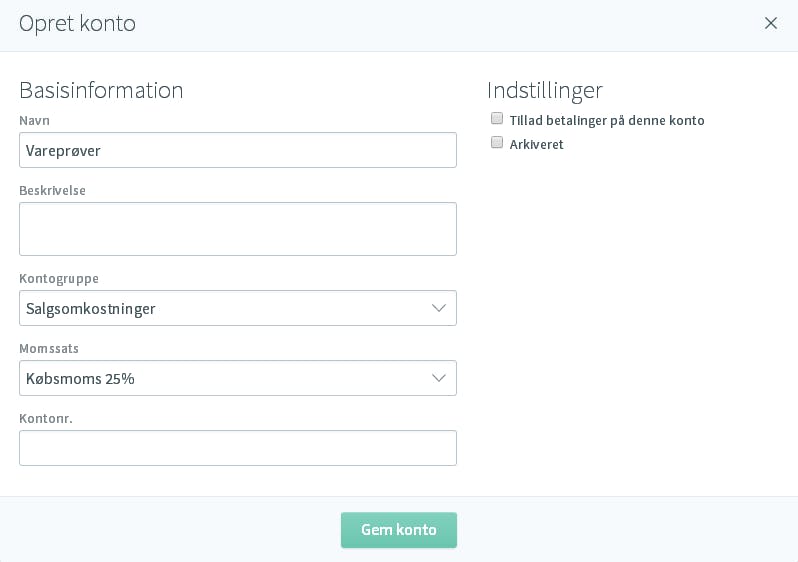Click the Arkiveret label text

[536, 145]
